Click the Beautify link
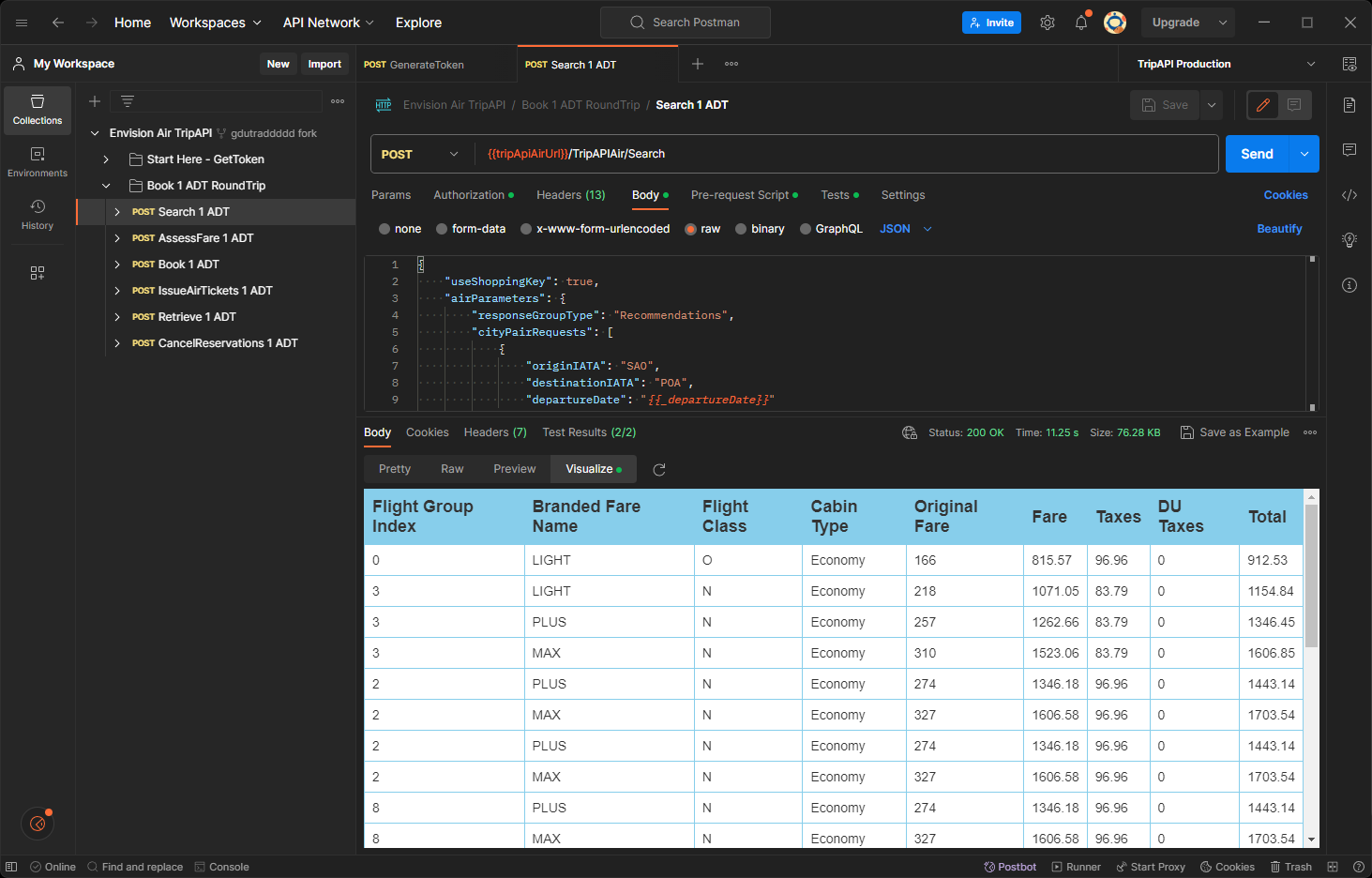The width and height of the screenshot is (1372, 878). point(1279,229)
